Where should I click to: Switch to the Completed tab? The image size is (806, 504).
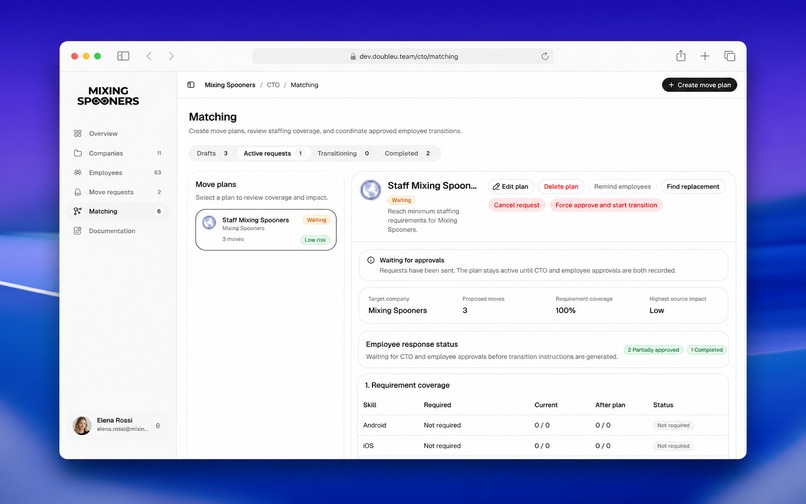[408, 153]
